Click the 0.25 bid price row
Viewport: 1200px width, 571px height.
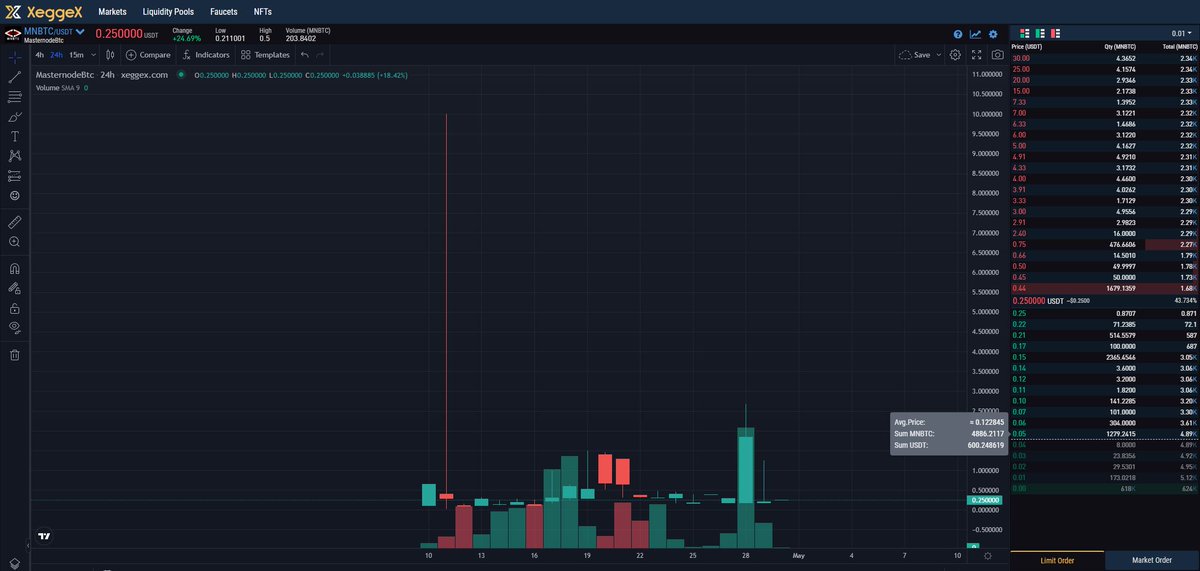click(1105, 314)
